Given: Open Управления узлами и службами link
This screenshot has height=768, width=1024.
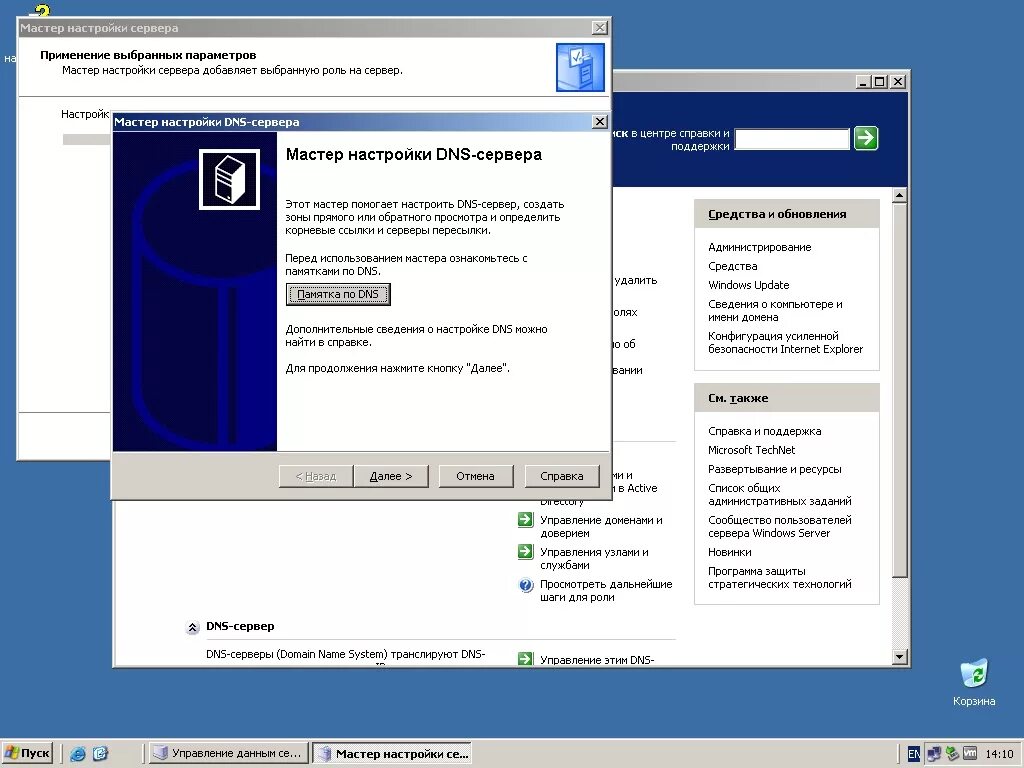Looking at the screenshot, I should (x=594, y=558).
